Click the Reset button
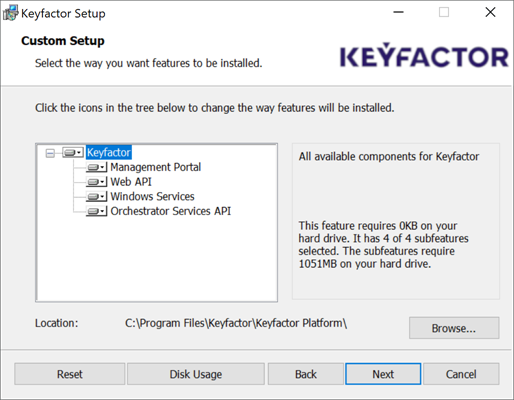This screenshot has height=400, width=514. 70,374
